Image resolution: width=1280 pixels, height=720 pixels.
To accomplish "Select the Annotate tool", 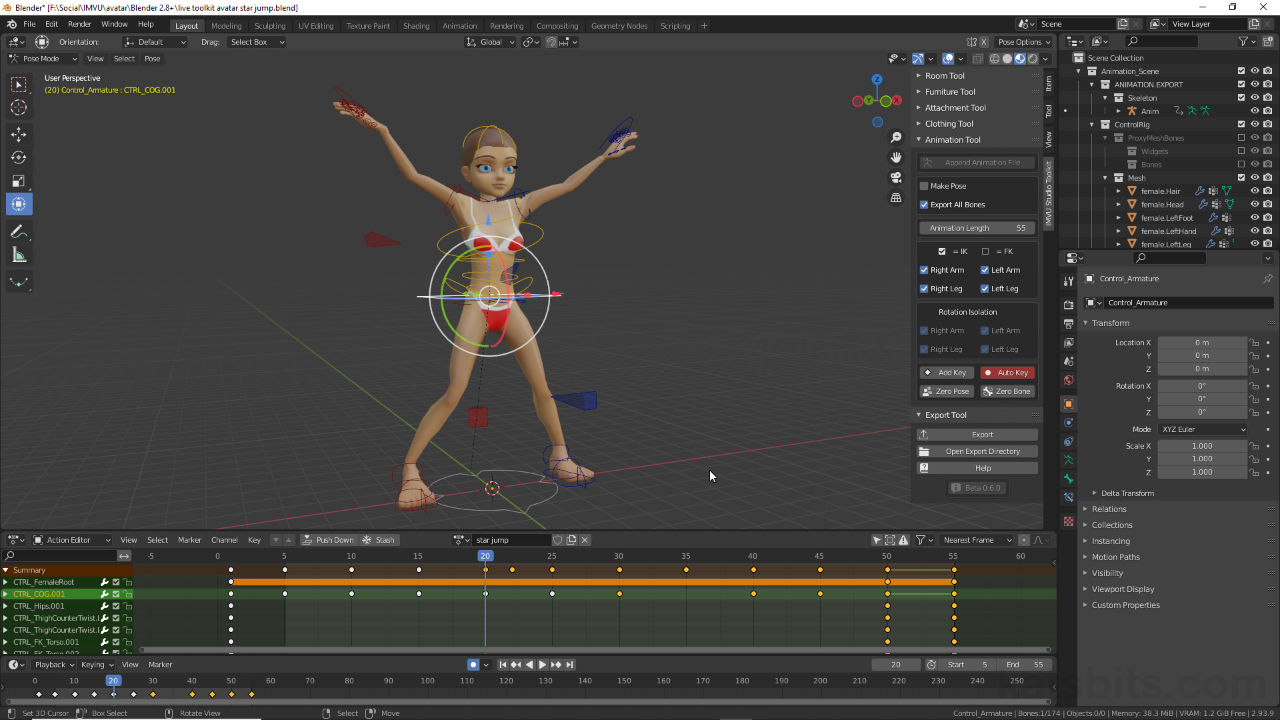I will [x=19, y=231].
